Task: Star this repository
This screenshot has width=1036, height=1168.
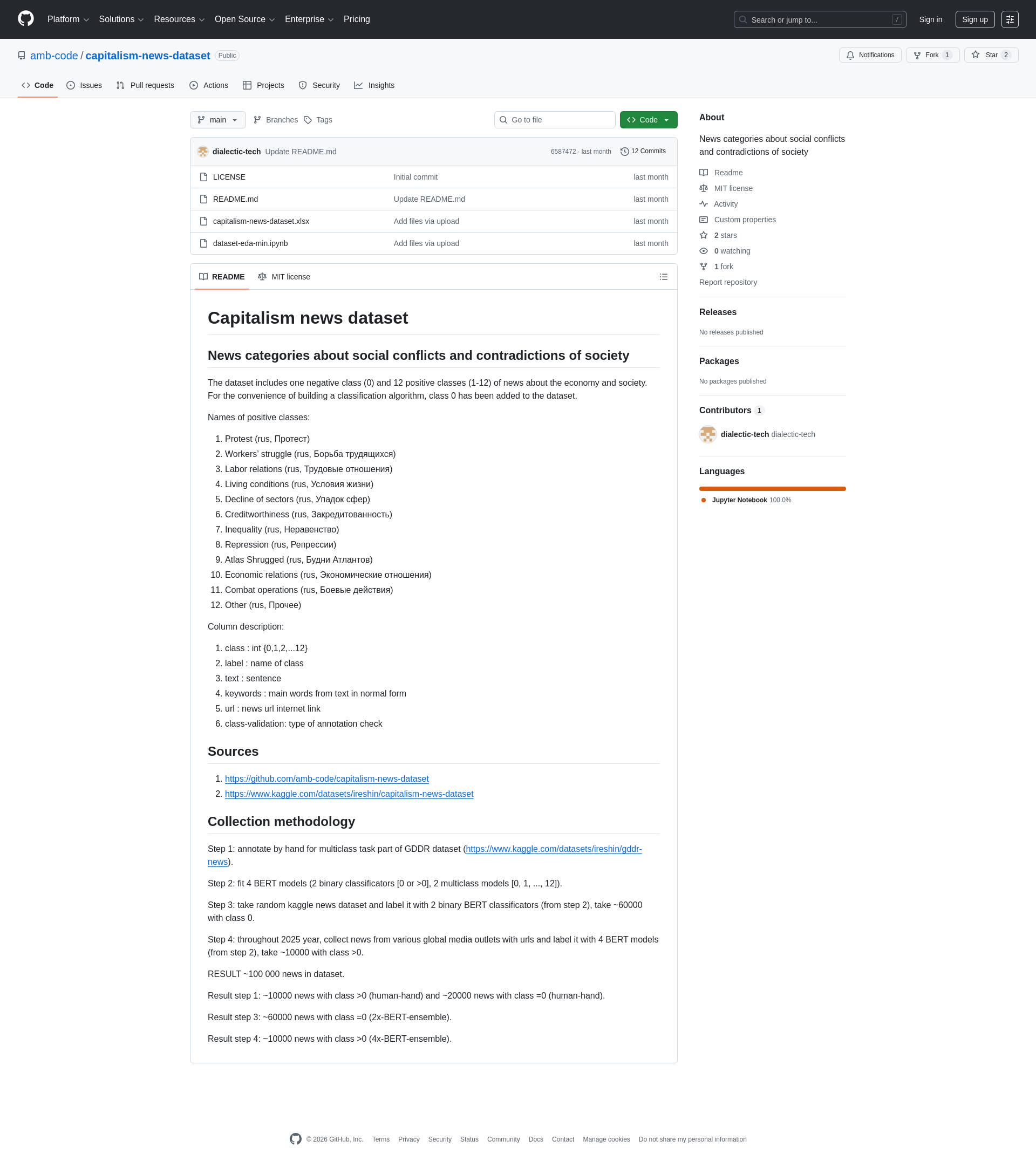Action: pos(990,55)
